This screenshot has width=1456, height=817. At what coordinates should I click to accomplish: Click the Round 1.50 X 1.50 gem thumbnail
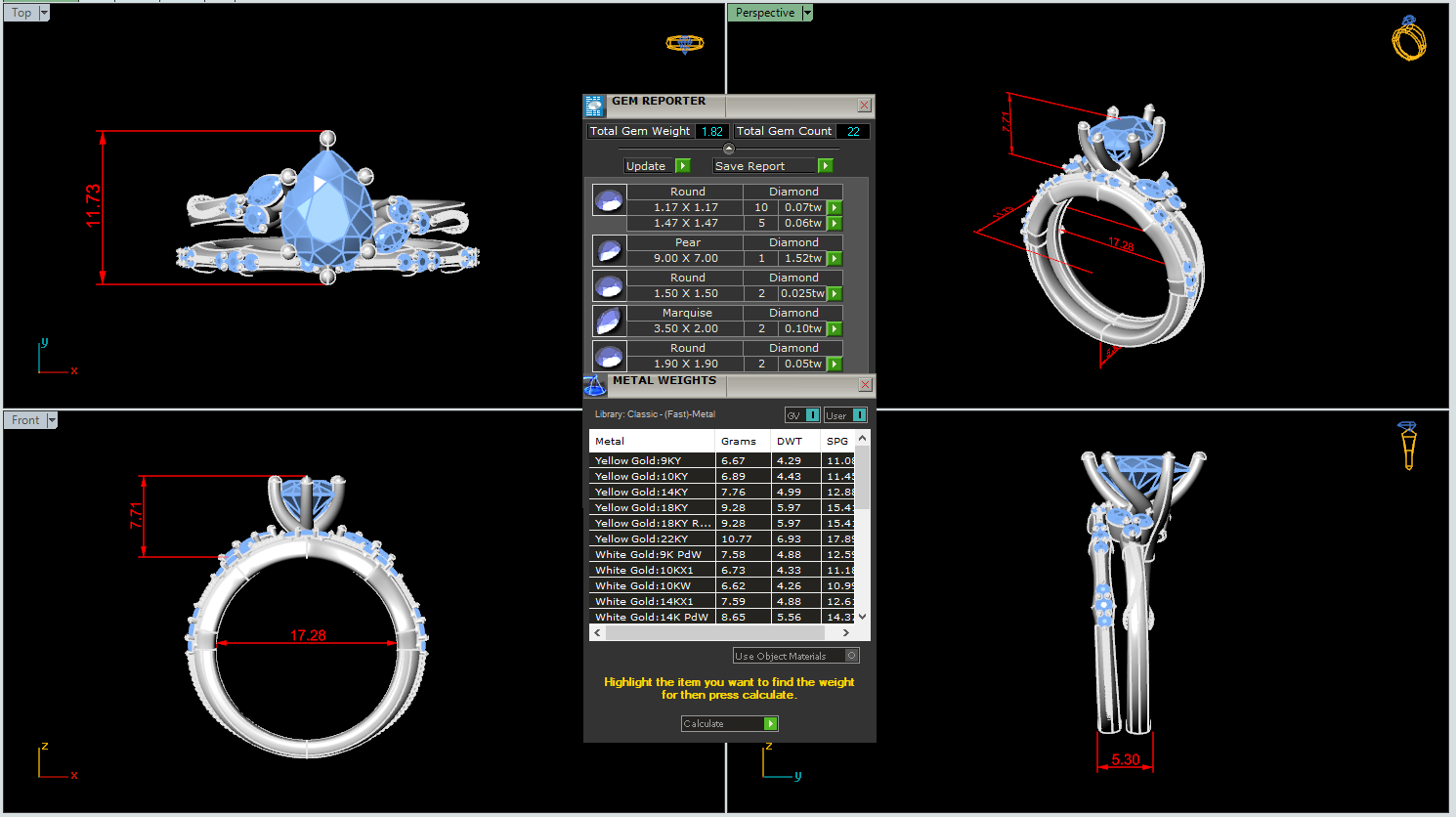pos(609,285)
